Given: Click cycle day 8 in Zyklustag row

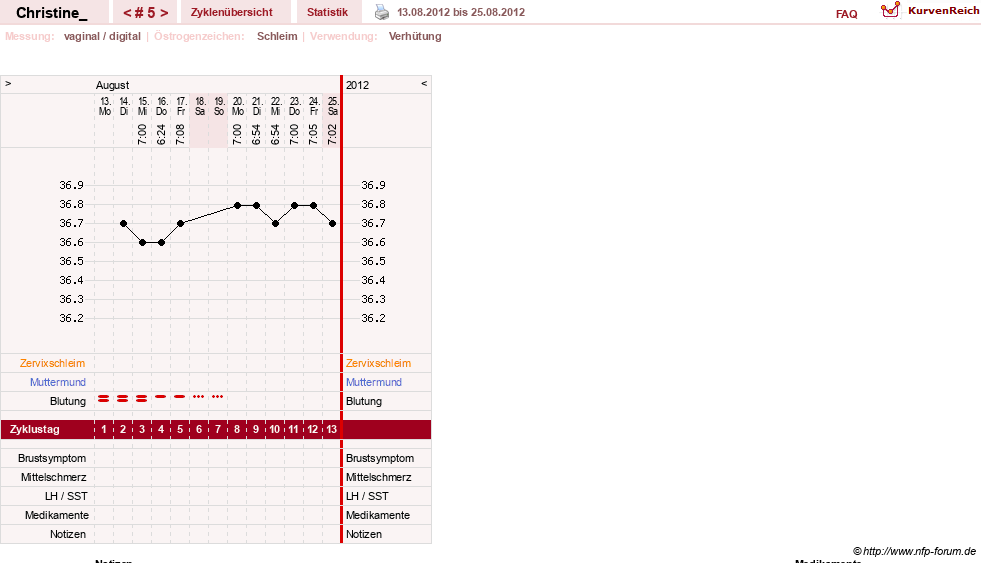Looking at the screenshot, I should pyautogui.click(x=237, y=430).
